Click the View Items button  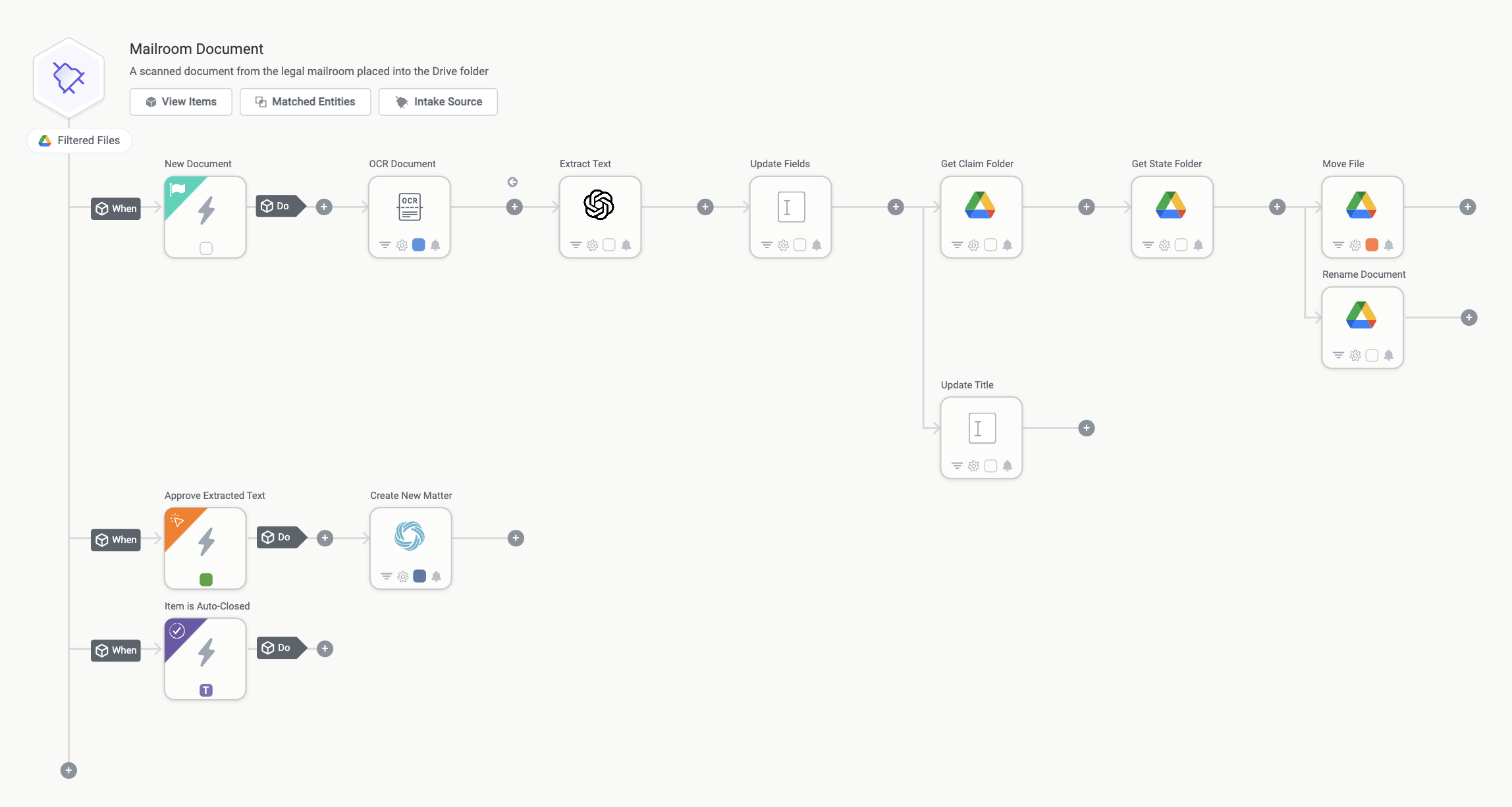pos(181,101)
